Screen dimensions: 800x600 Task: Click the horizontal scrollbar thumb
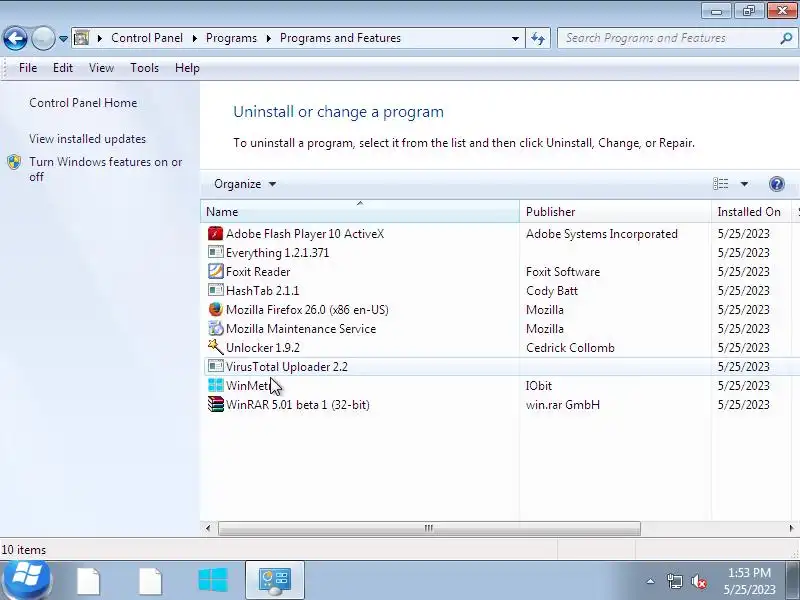point(429,528)
